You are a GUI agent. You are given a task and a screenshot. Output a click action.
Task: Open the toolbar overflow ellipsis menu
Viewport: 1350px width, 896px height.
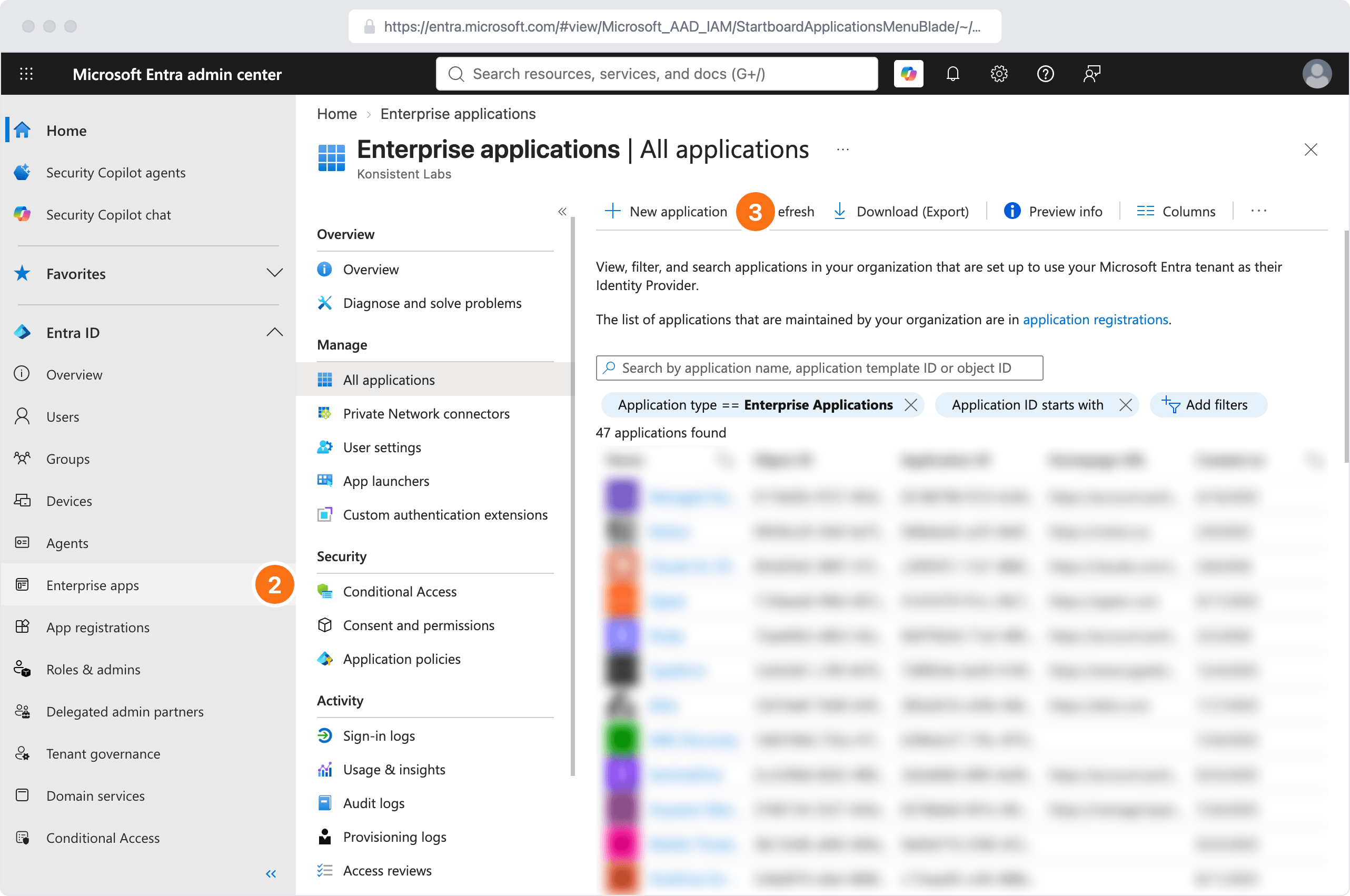click(1258, 212)
